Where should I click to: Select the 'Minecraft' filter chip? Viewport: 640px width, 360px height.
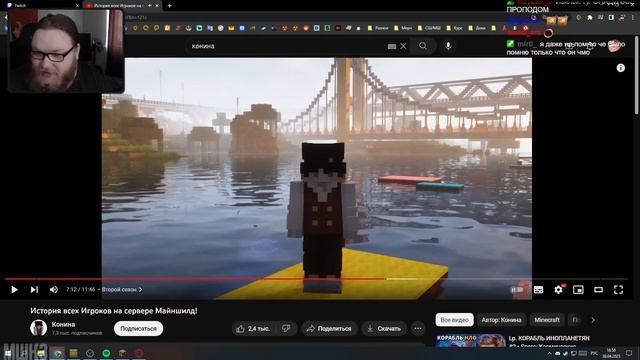tap(547, 320)
